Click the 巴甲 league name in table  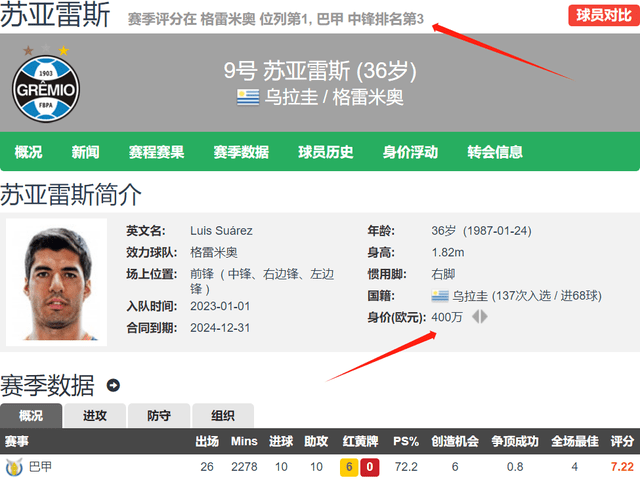click(40, 467)
